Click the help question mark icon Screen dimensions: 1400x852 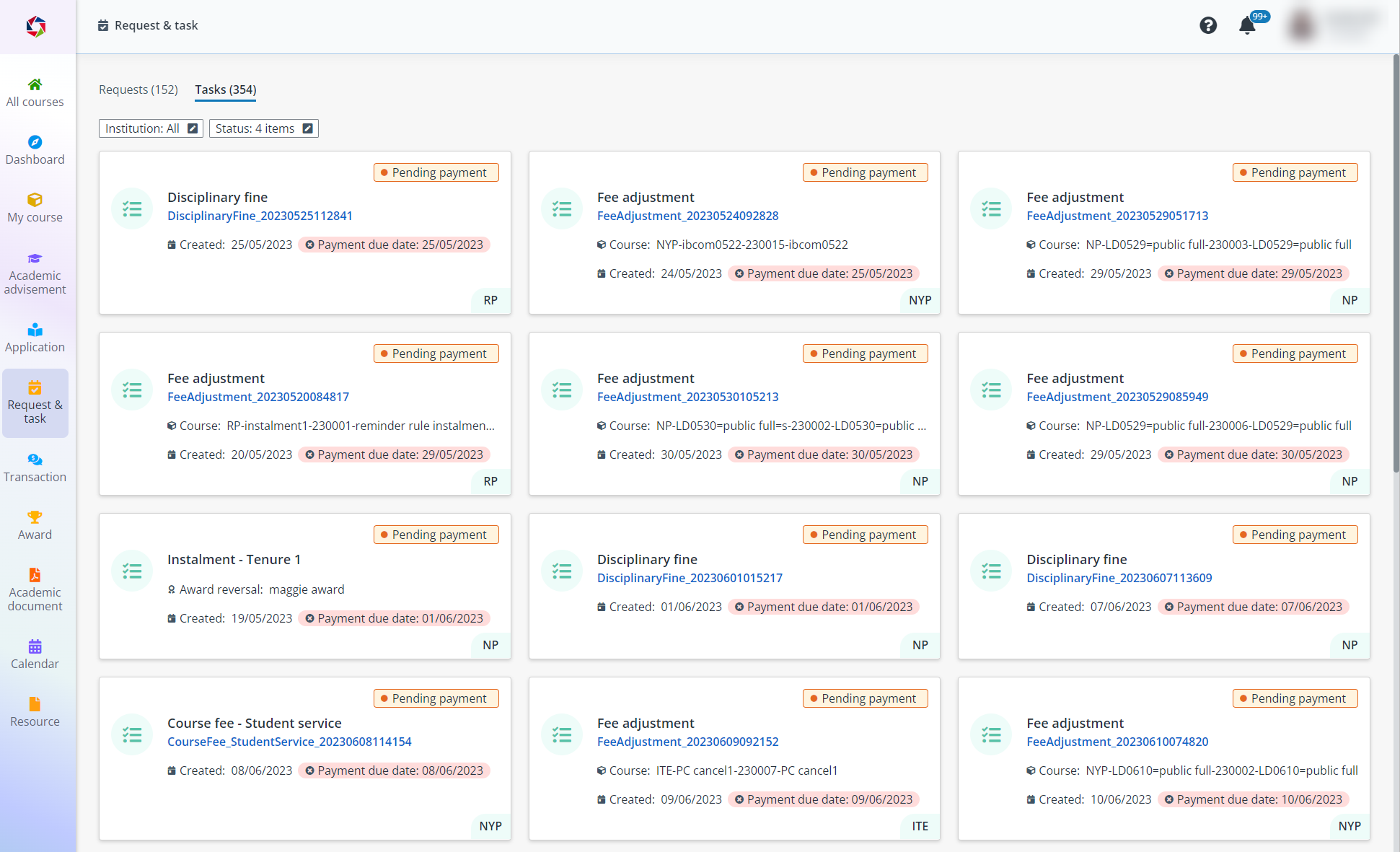click(1207, 27)
